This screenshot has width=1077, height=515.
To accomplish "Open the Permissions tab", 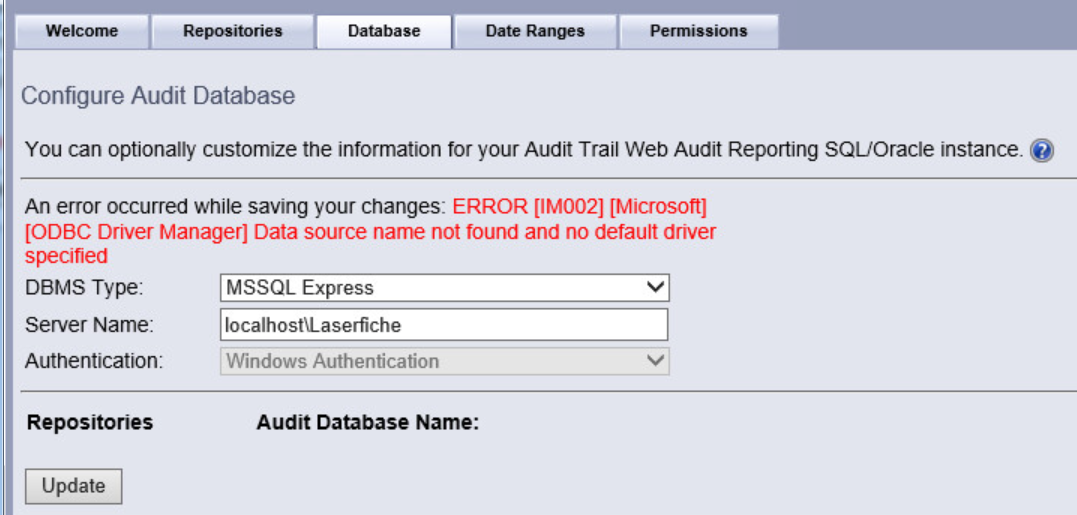I will point(698,31).
